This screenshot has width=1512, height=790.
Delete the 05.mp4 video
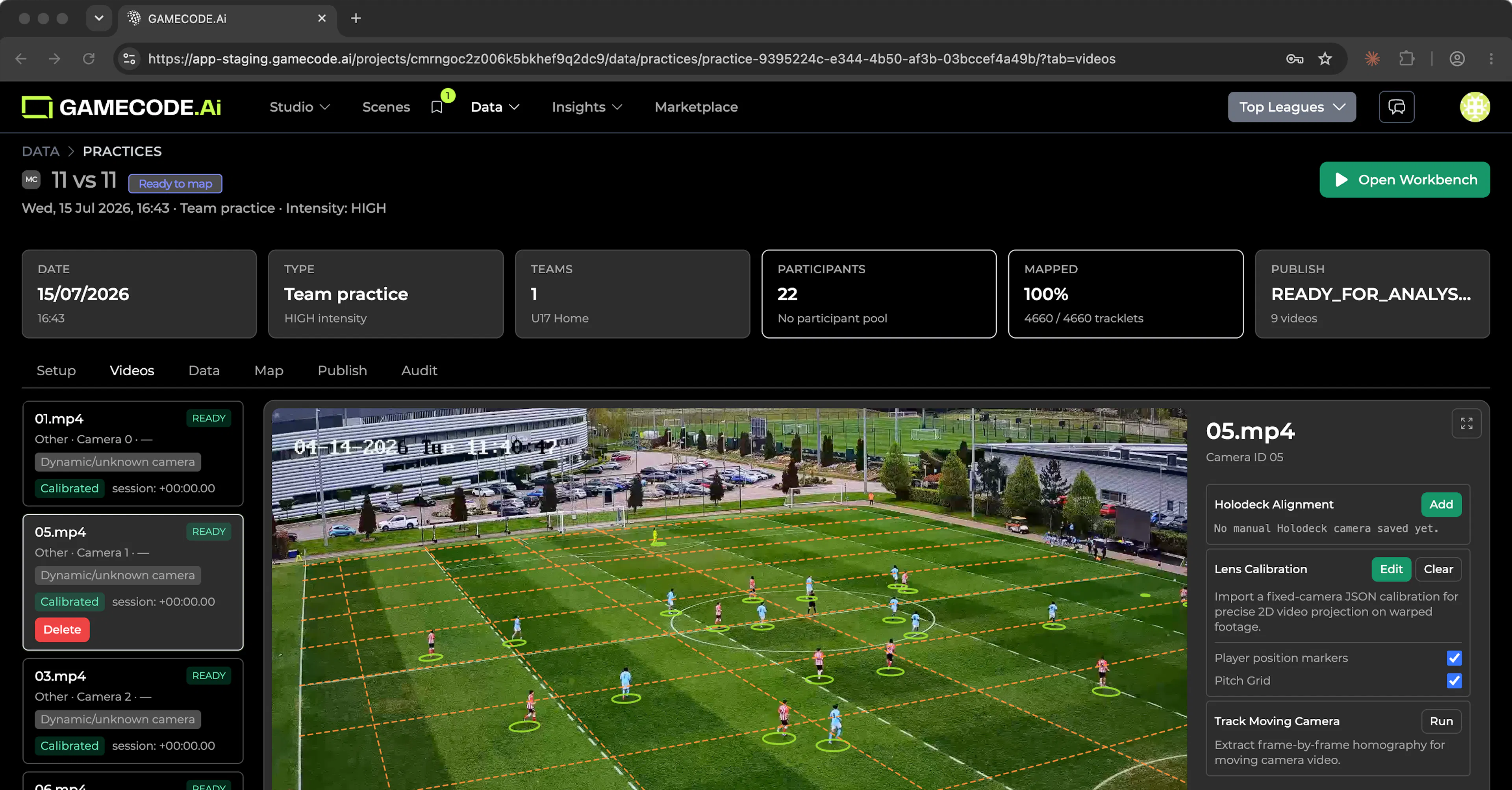click(62, 630)
